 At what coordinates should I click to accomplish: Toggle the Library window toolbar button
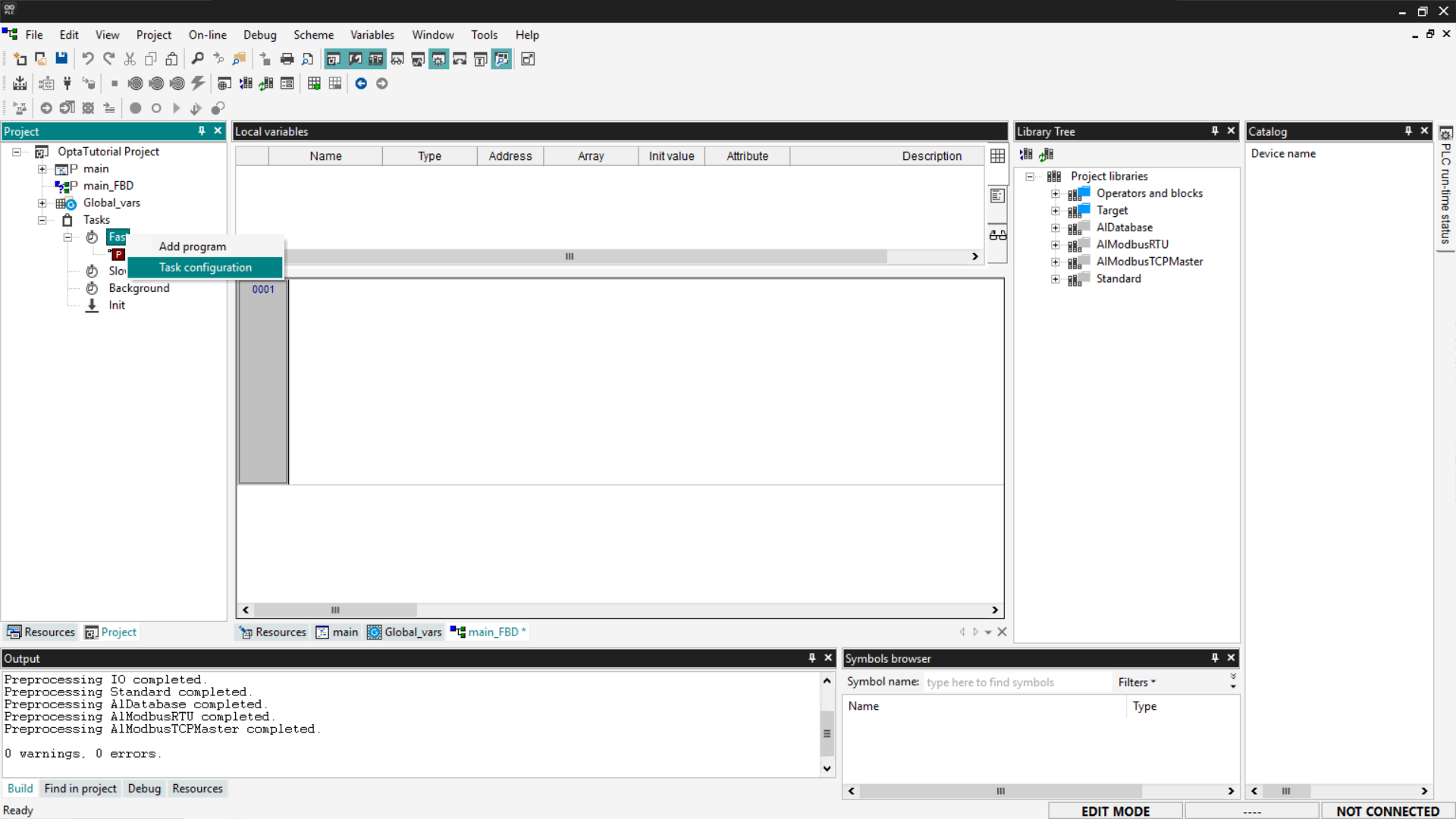376,58
